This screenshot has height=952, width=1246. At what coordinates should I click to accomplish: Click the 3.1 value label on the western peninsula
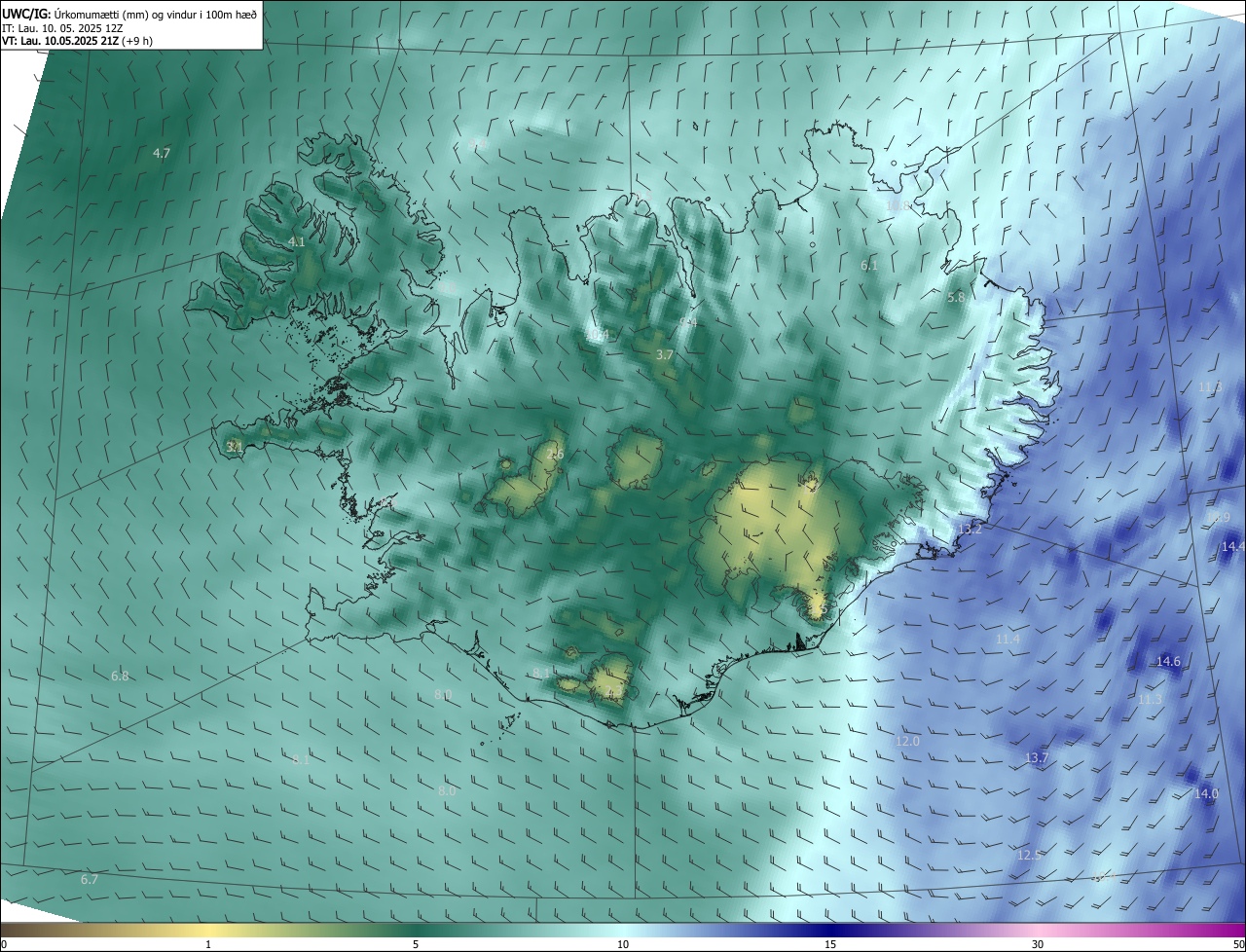tap(234, 446)
